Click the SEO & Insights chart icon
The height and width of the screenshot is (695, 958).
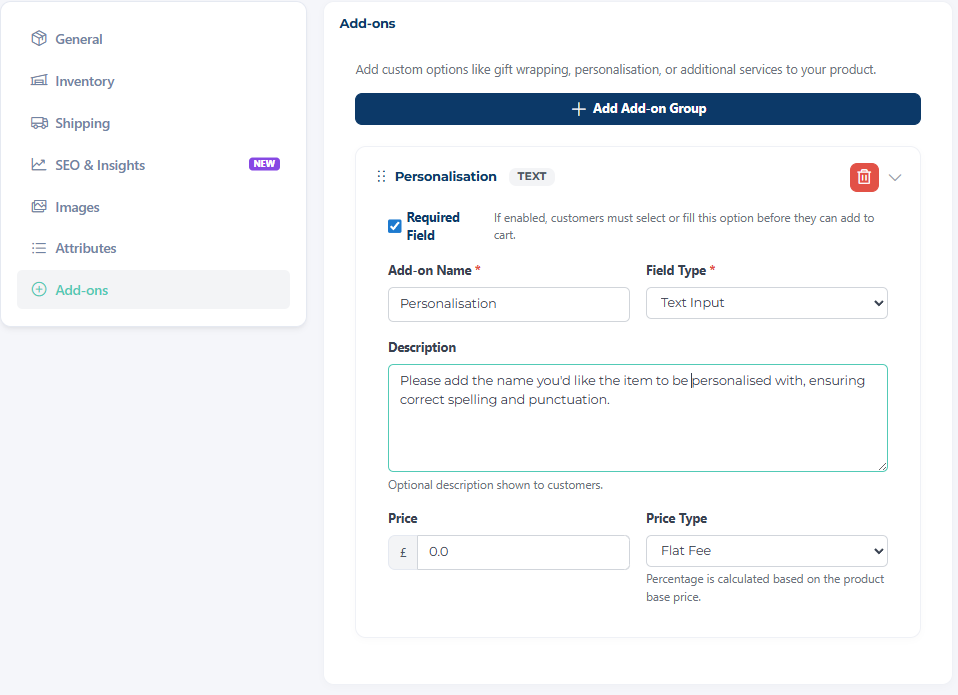coord(39,165)
